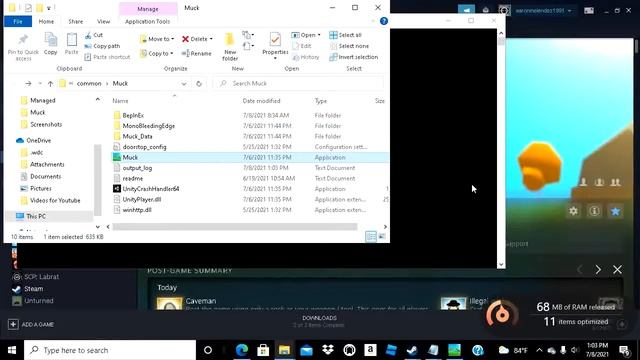Open File Explorer Help icon
Image resolution: width=640 pixels, height=360 pixels.
click(x=384, y=21)
